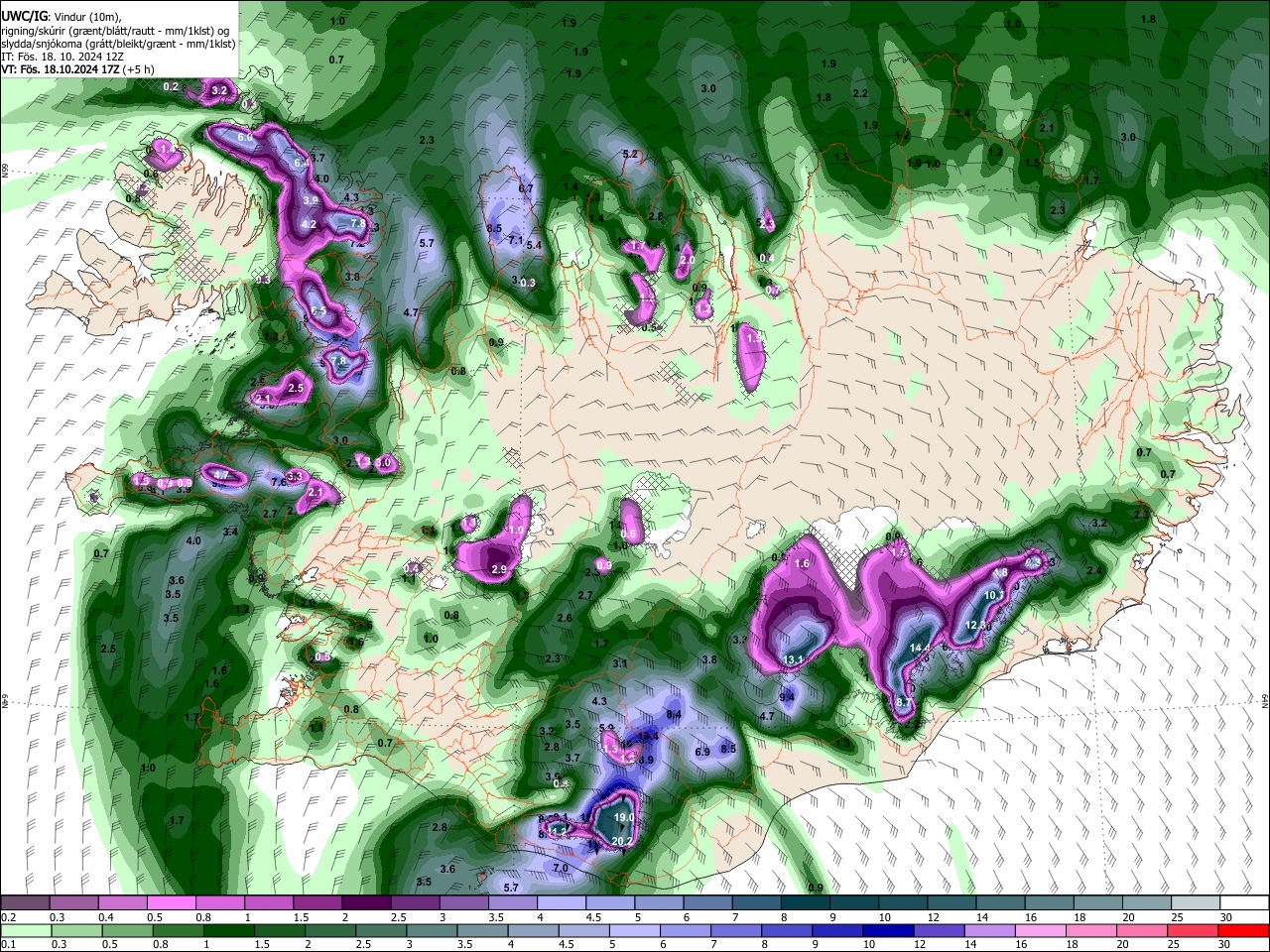Click the 8.4 precipitation value on the map
The height and width of the screenshot is (952, 1270).
pos(674,715)
